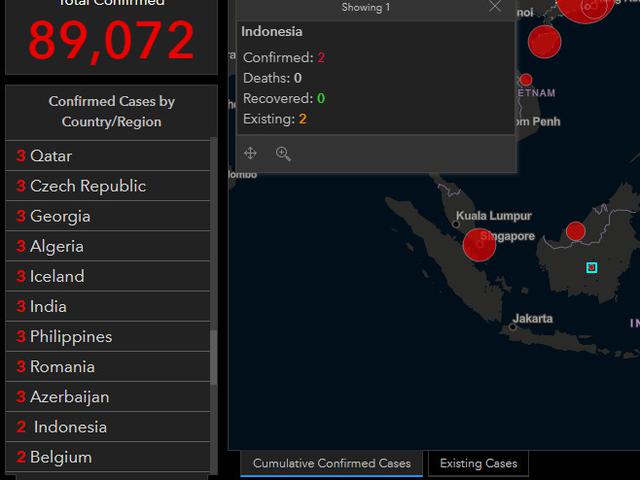The image size is (640, 480).
Task: Select Romania in the country list
Action: pyautogui.click(x=108, y=367)
